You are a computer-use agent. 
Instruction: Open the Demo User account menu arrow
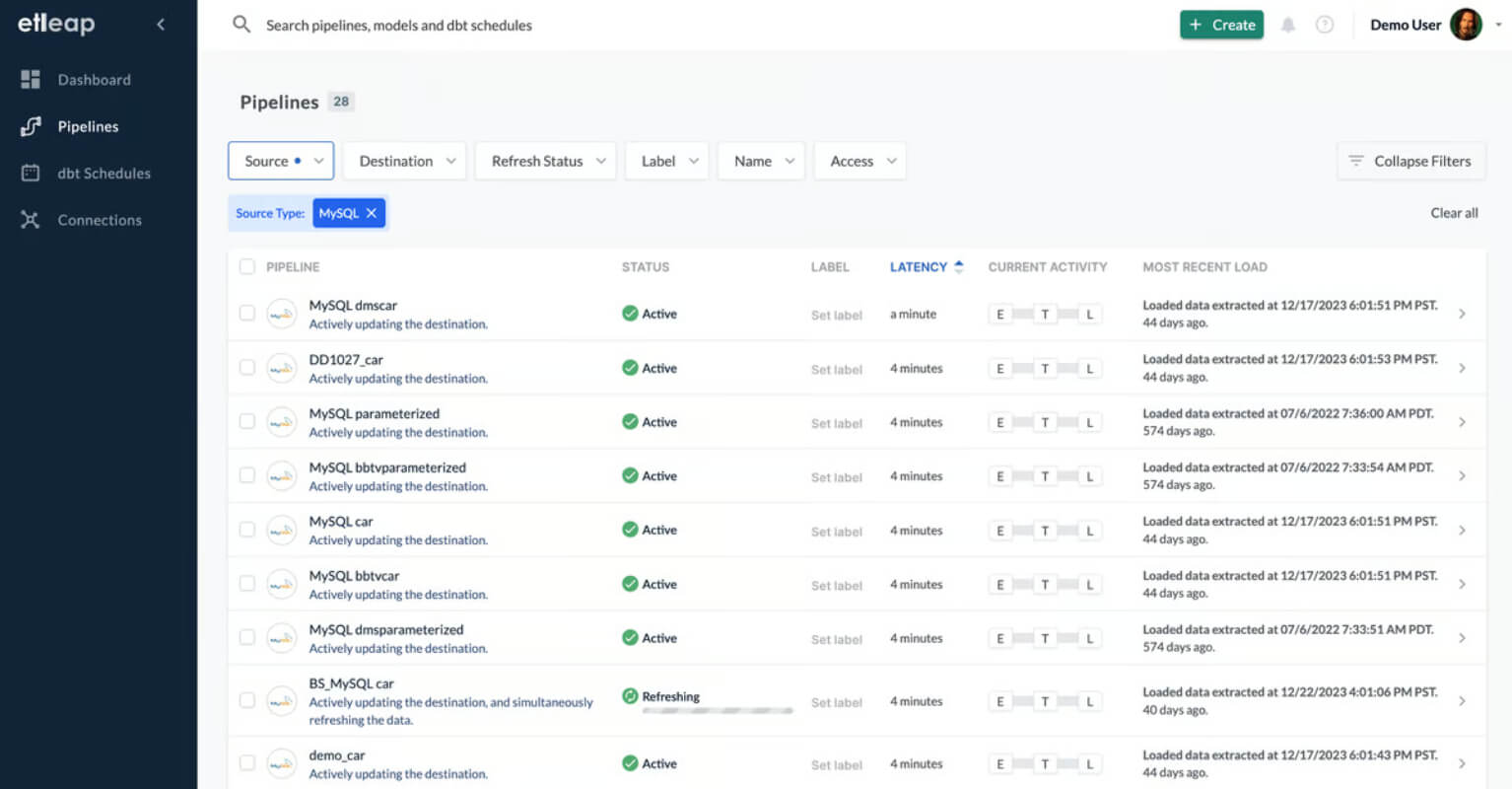click(x=1498, y=25)
